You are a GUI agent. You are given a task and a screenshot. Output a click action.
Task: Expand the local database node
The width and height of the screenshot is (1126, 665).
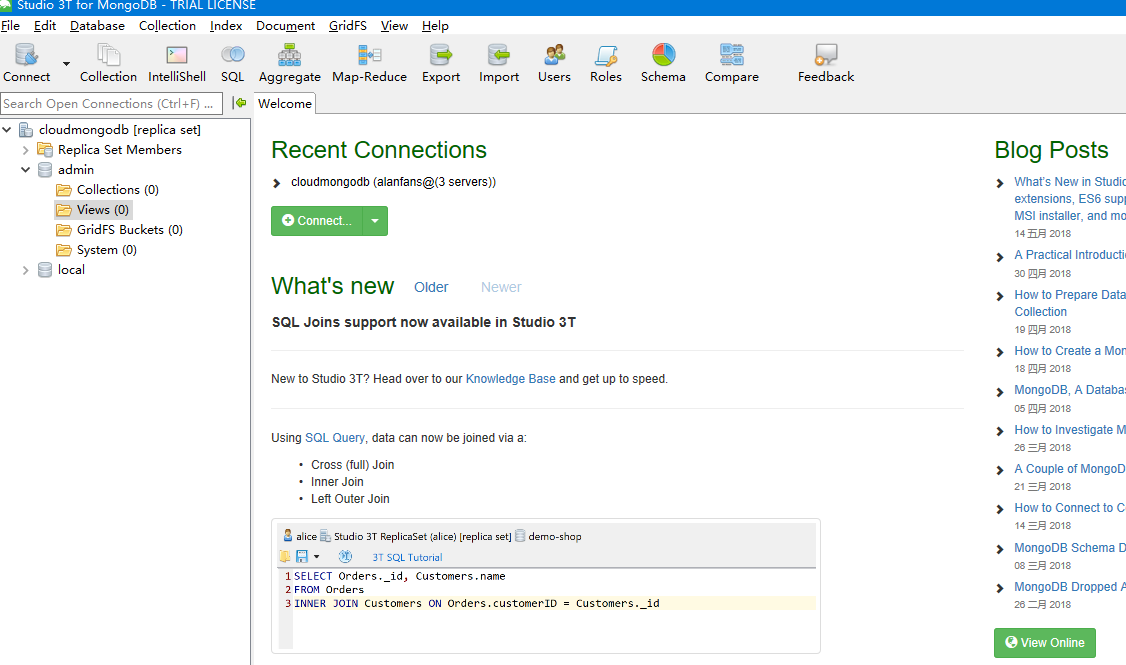[26, 270]
